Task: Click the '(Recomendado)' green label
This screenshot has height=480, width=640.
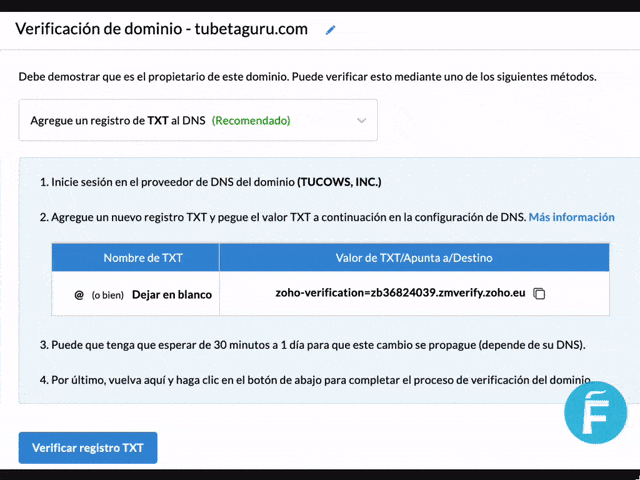Action: (251, 121)
